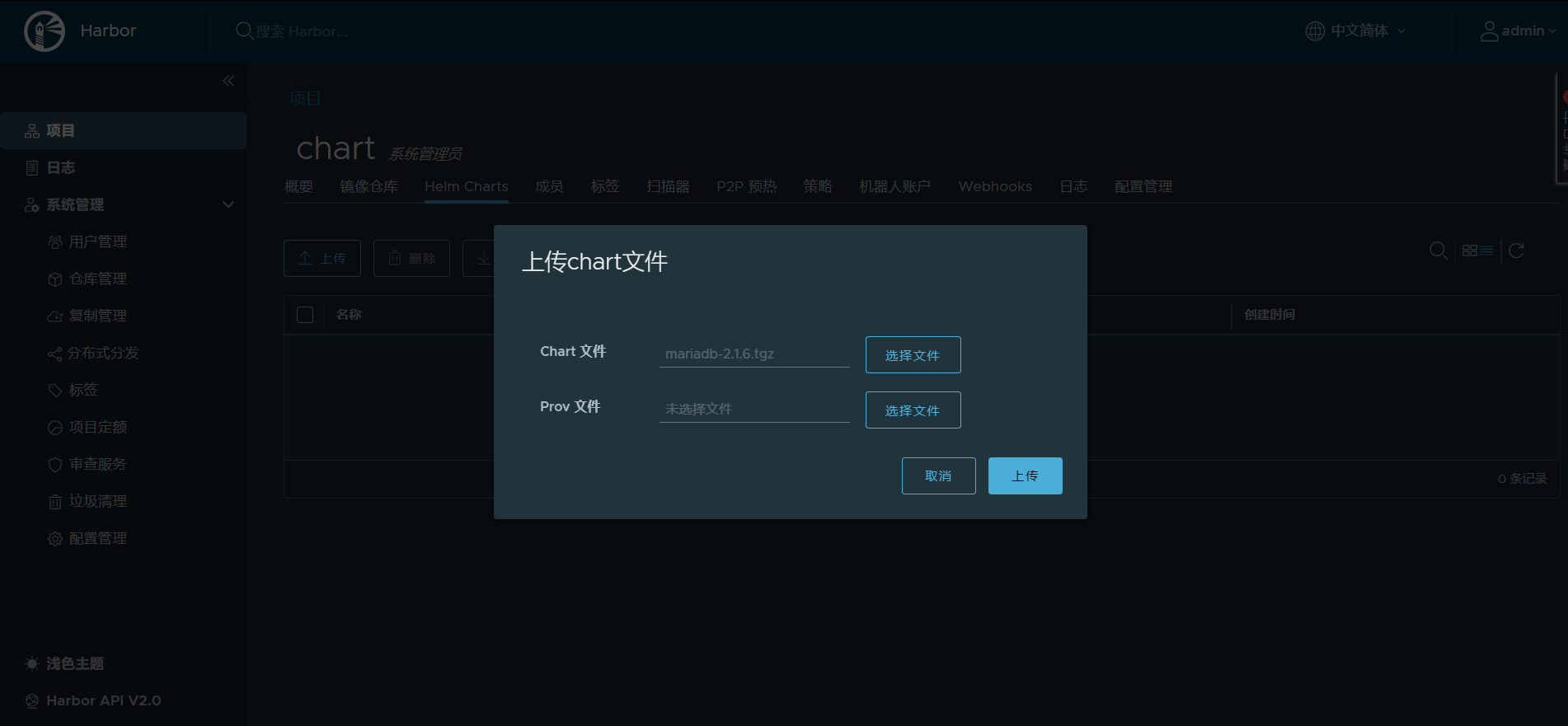Click the 搜索 Harbor search field
The width and height of the screenshot is (1568, 726).
click(302, 31)
